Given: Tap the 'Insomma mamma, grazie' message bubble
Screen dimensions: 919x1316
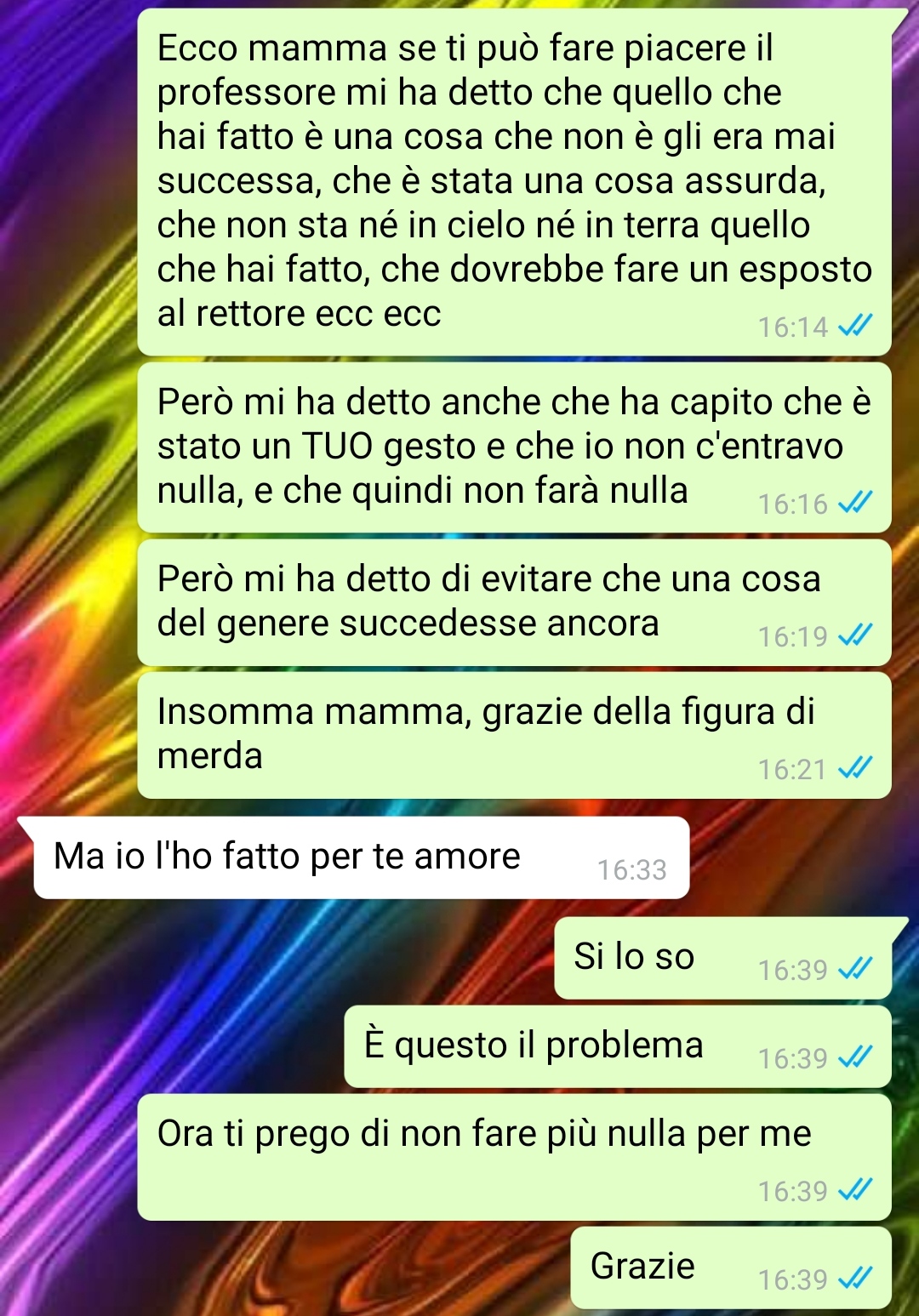Looking at the screenshot, I should 514,735.
